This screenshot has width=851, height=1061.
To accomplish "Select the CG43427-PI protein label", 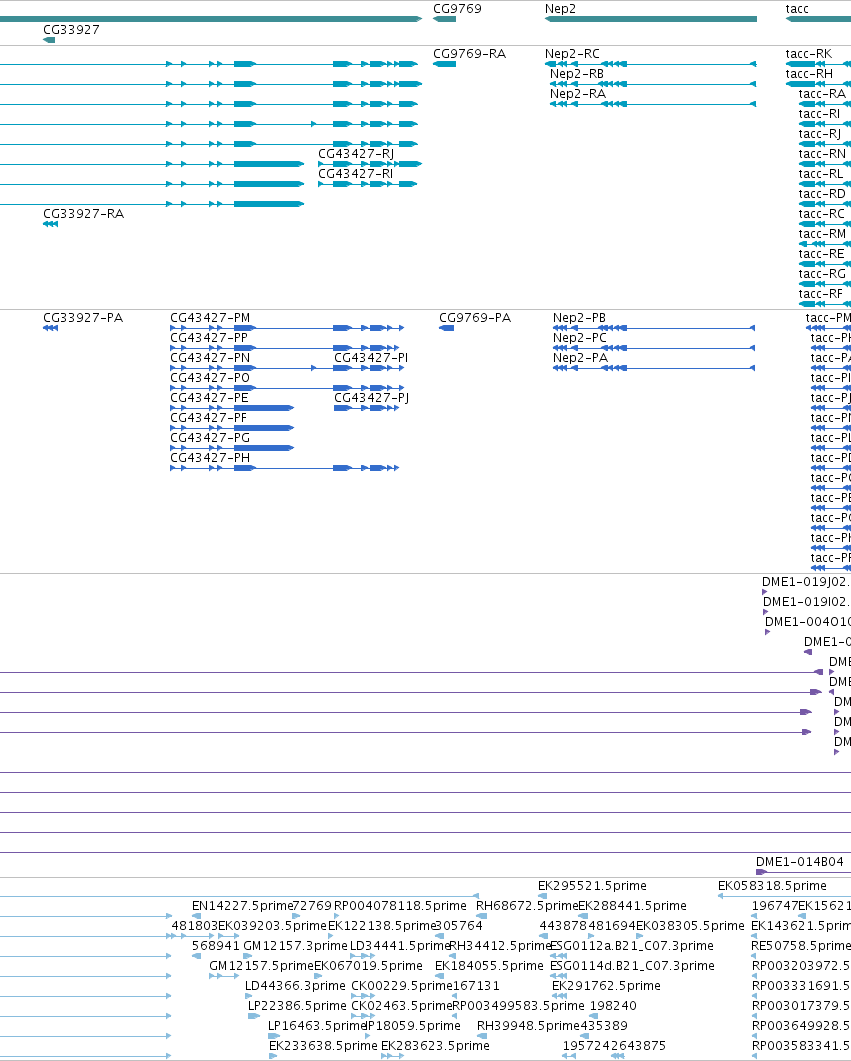I will pyautogui.click(x=371, y=357).
